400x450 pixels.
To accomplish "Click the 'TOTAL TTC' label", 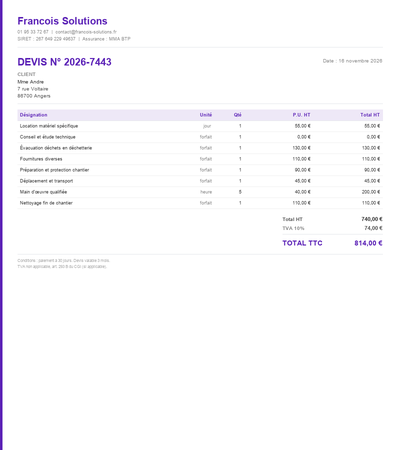I will 302,243.
